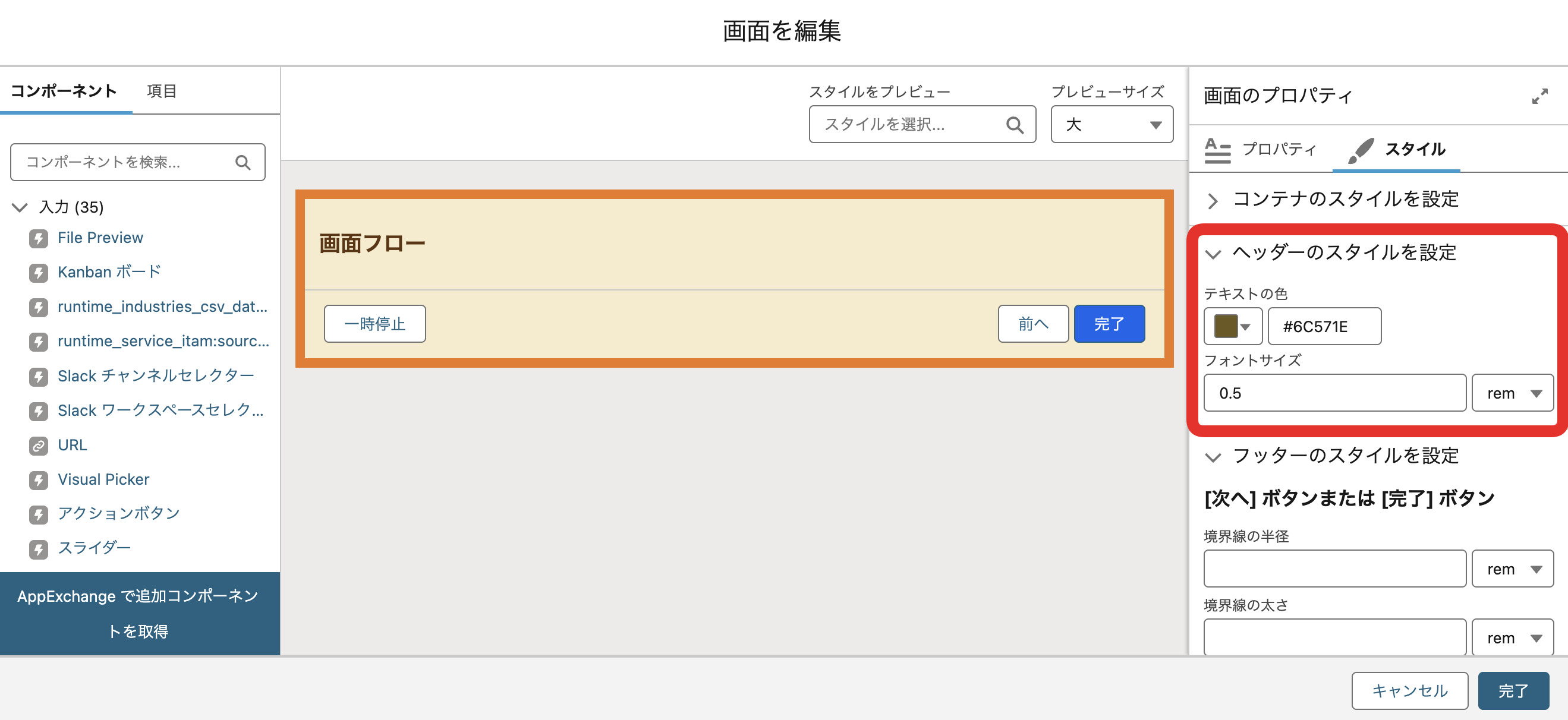Image resolution: width=1568 pixels, height=720 pixels.
Task: Click the キャンセル button
Action: click(1409, 690)
